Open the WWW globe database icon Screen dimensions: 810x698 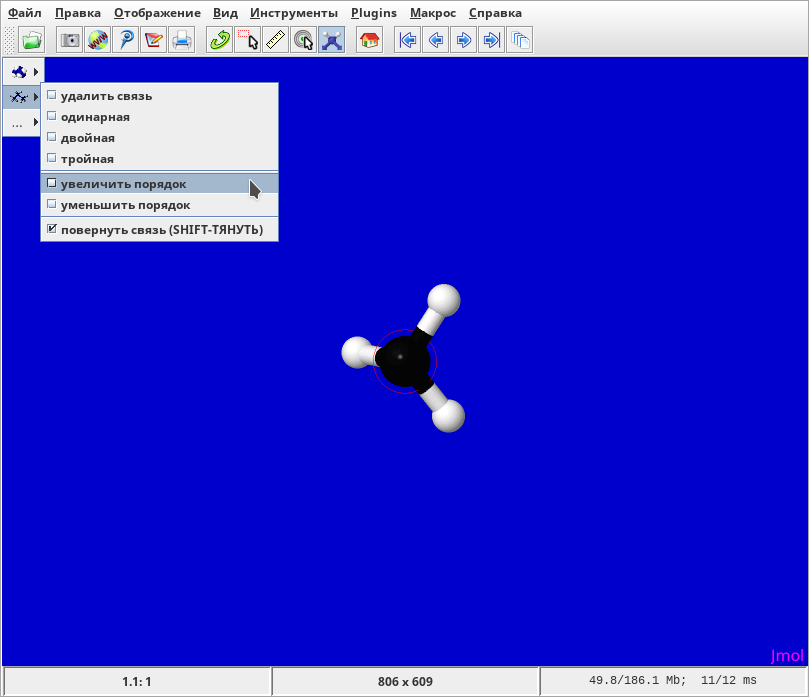pyautogui.click(x=97, y=40)
